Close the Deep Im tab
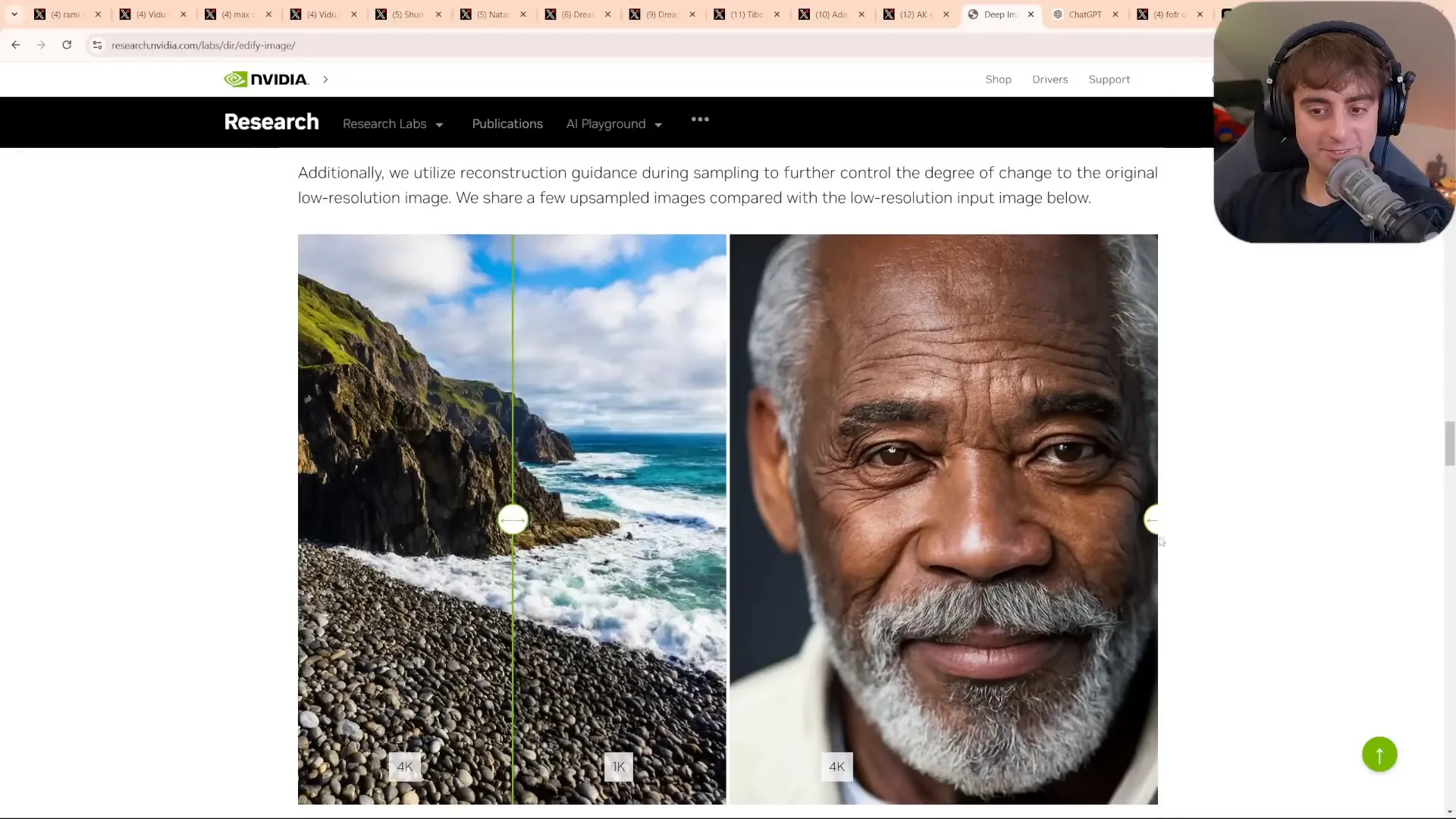This screenshot has width=1456, height=819. coord(1031,14)
